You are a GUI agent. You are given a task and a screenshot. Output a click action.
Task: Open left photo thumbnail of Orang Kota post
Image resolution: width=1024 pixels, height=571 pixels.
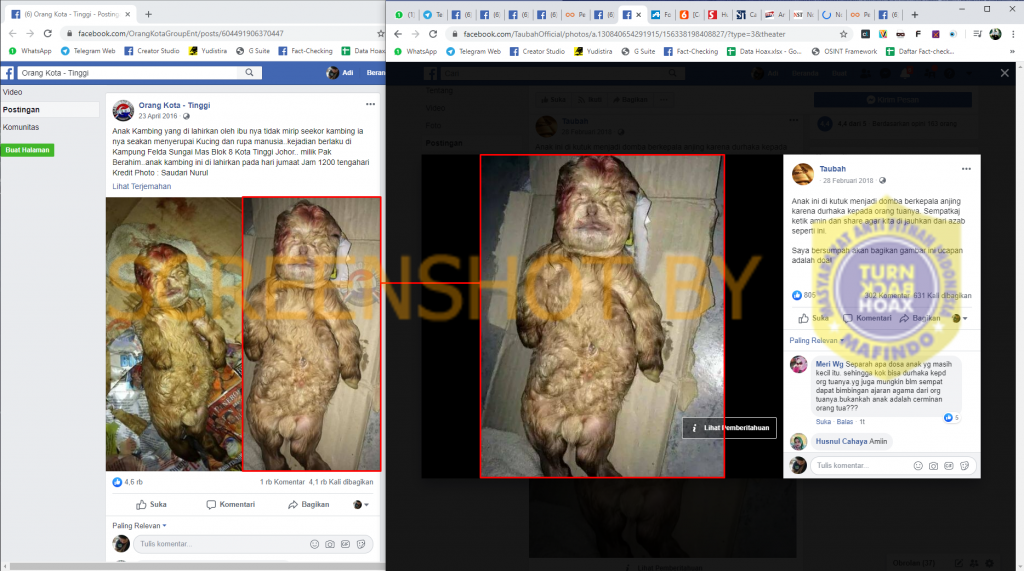[174, 334]
